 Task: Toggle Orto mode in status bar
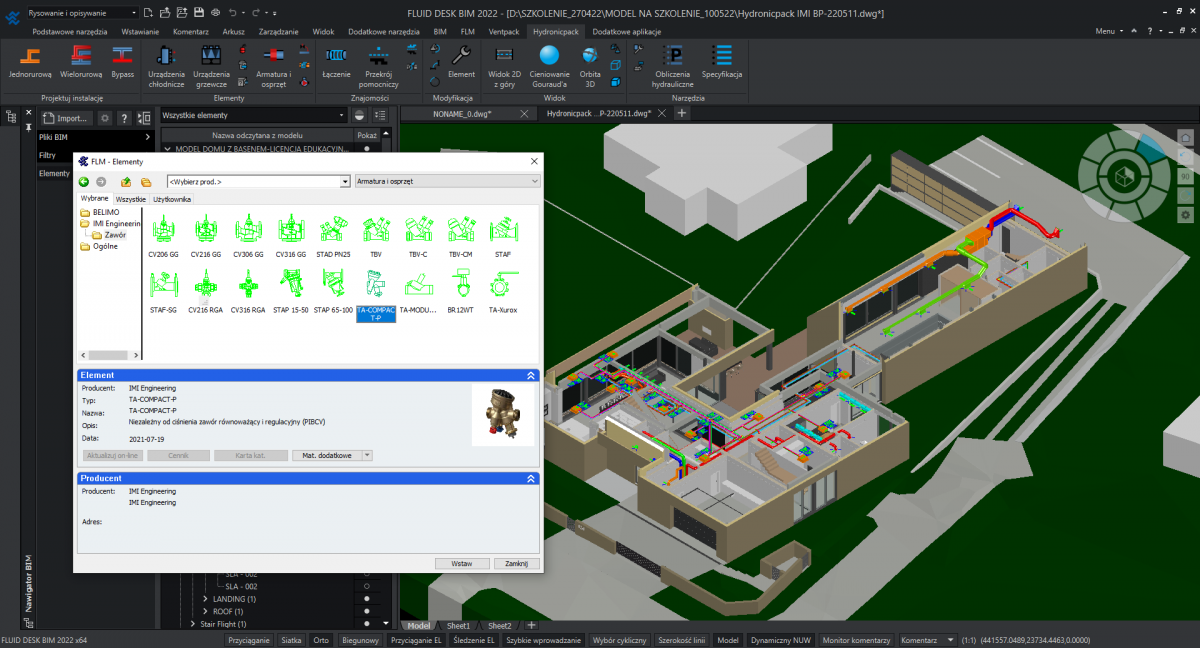[x=321, y=640]
